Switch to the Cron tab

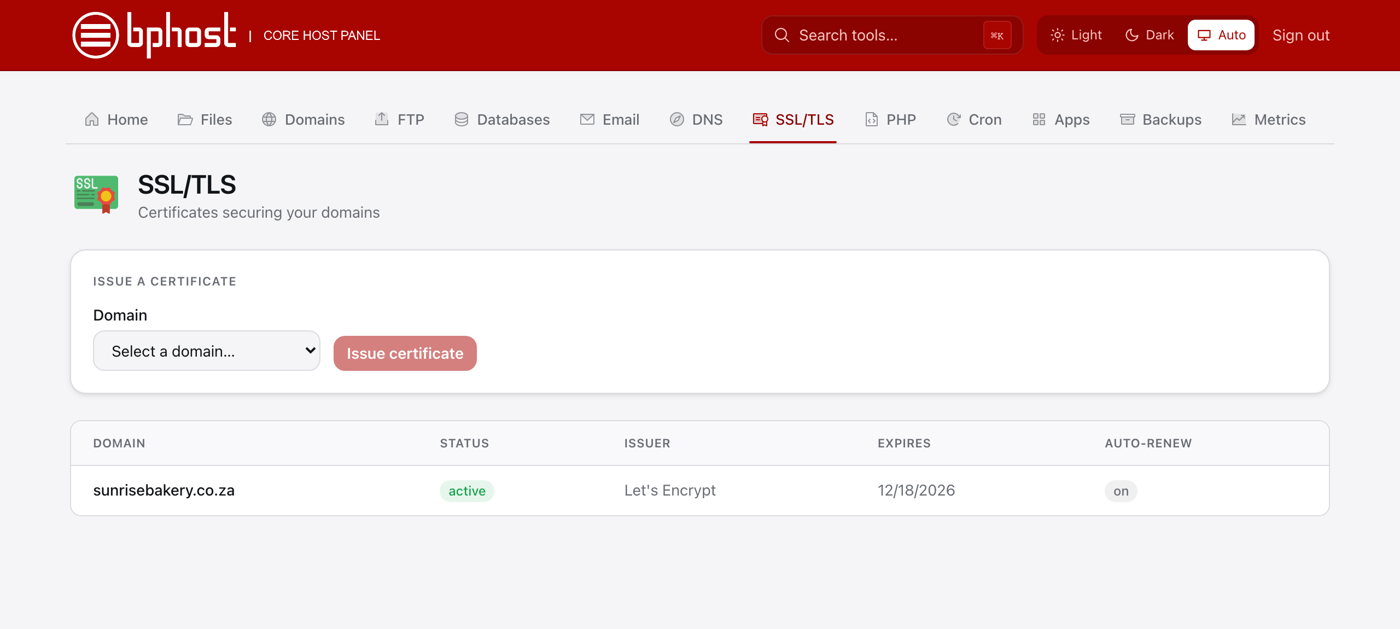[x=974, y=119]
